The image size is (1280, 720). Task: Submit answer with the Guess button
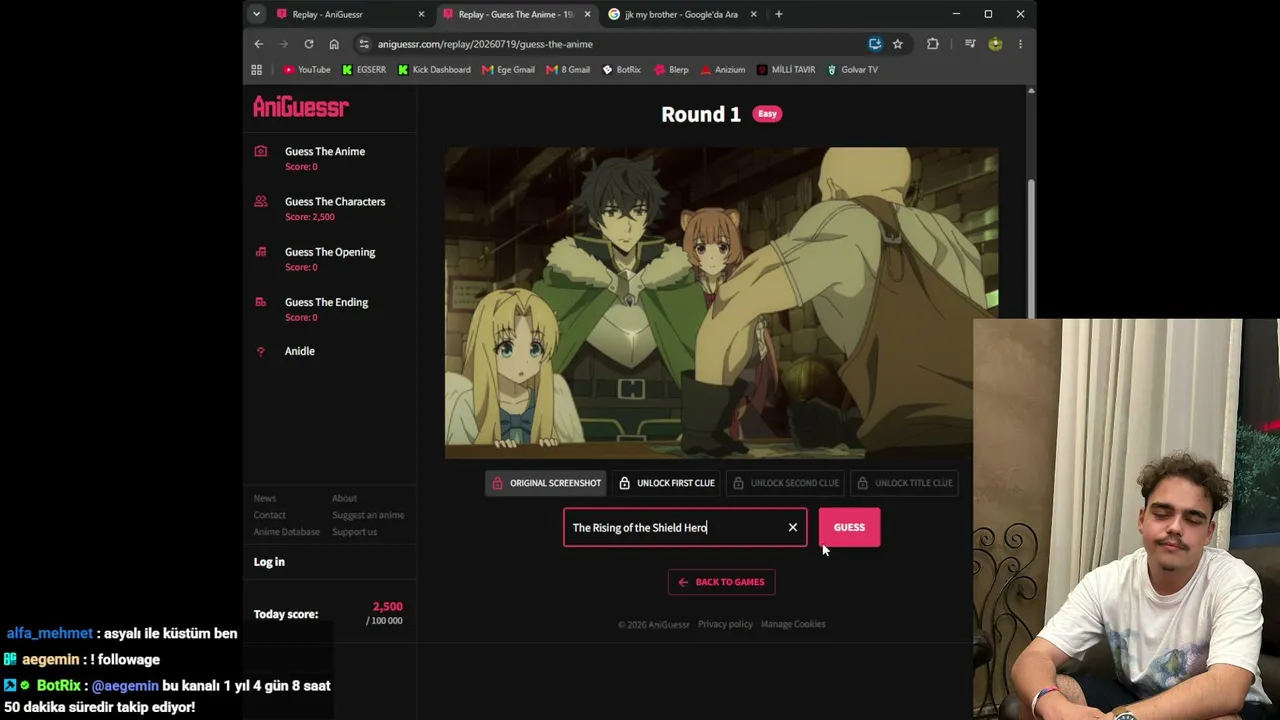849,527
